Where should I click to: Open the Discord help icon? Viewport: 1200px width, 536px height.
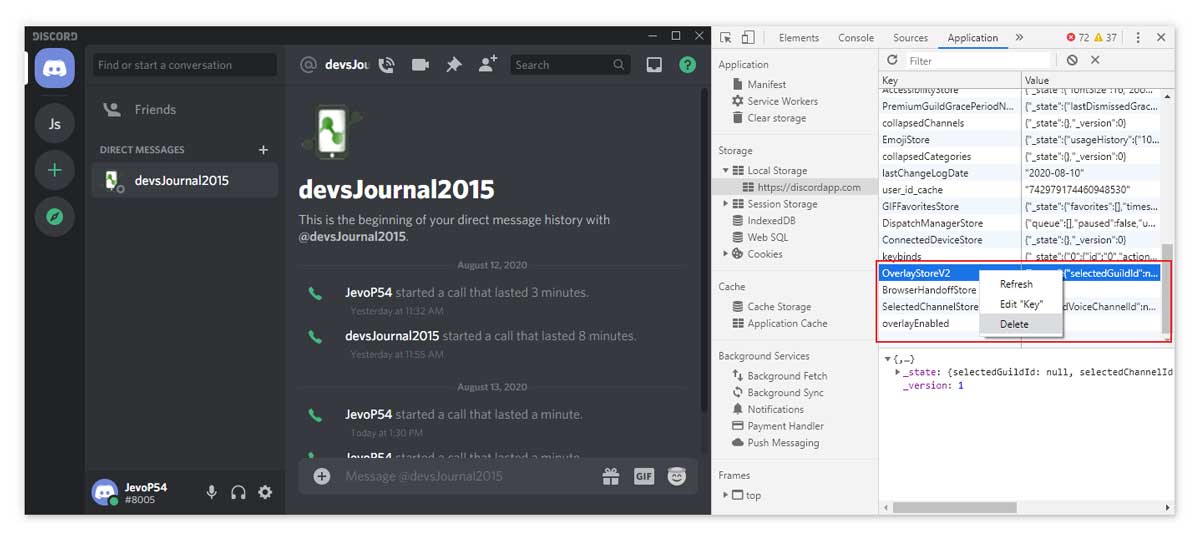(687, 65)
